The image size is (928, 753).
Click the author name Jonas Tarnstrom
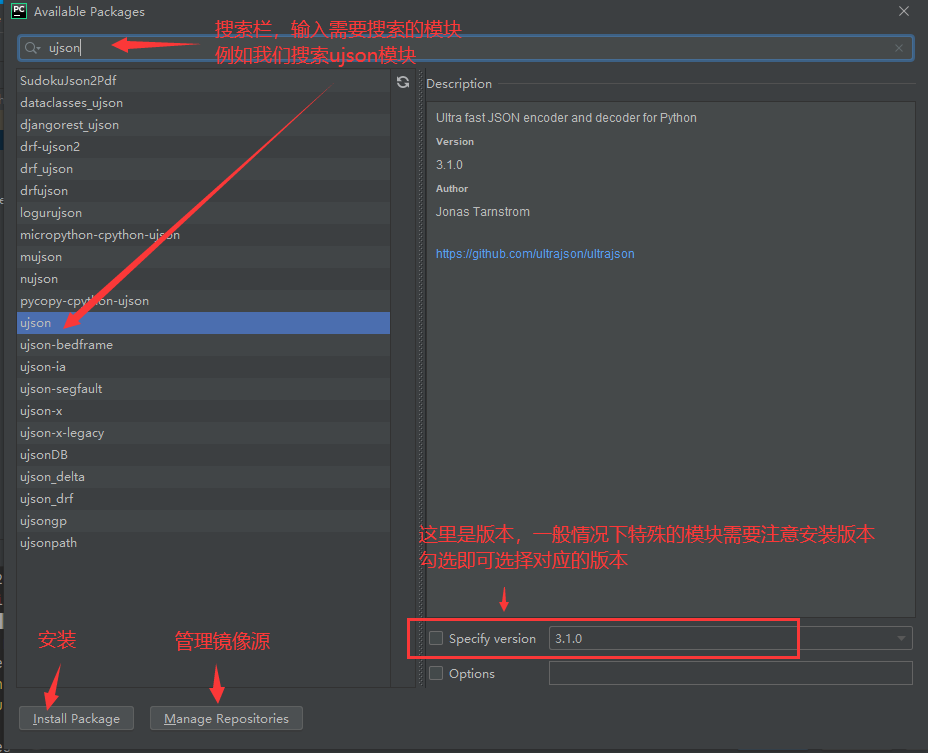(x=483, y=212)
